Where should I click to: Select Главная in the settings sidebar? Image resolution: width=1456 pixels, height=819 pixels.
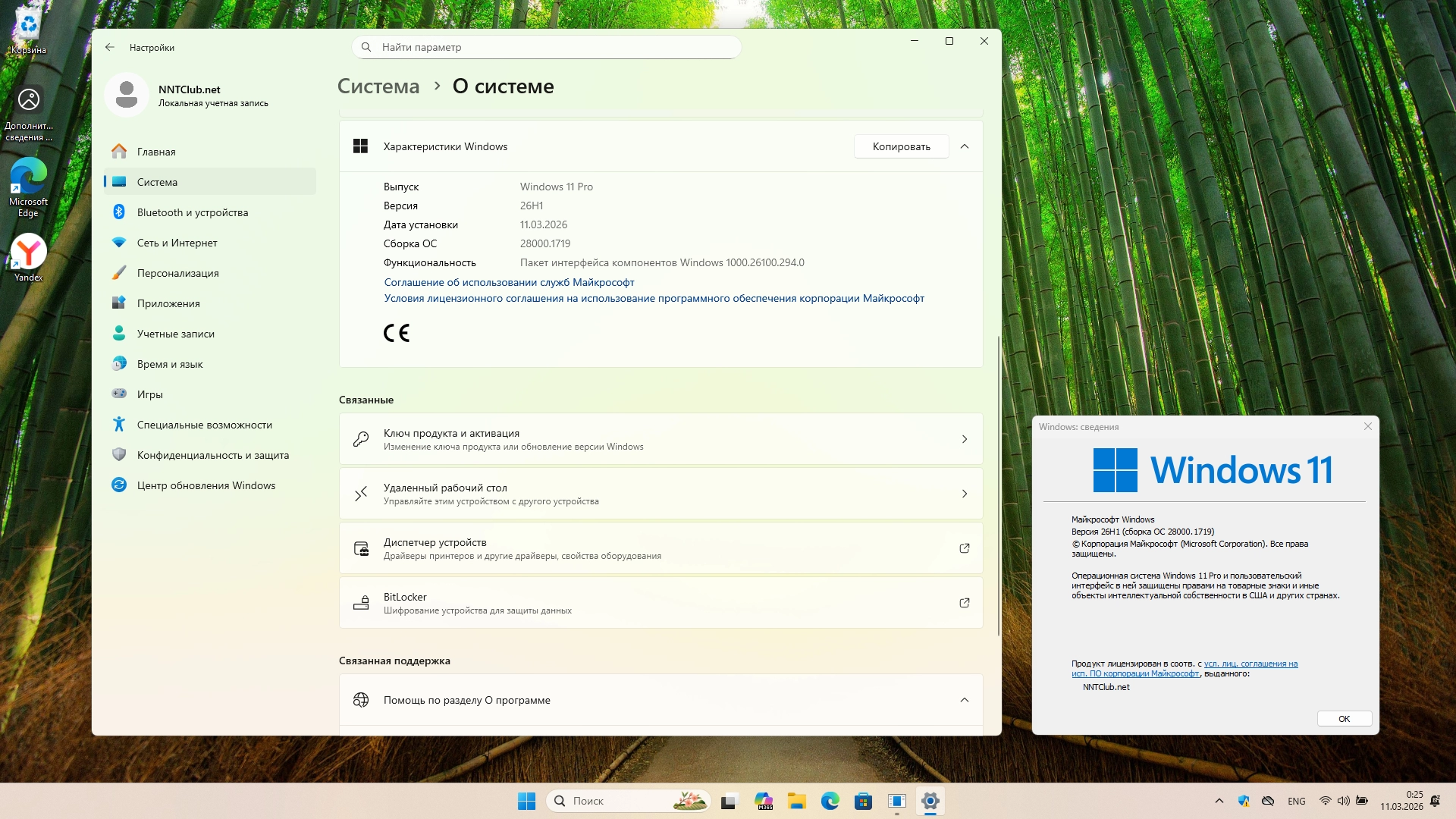coord(156,152)
